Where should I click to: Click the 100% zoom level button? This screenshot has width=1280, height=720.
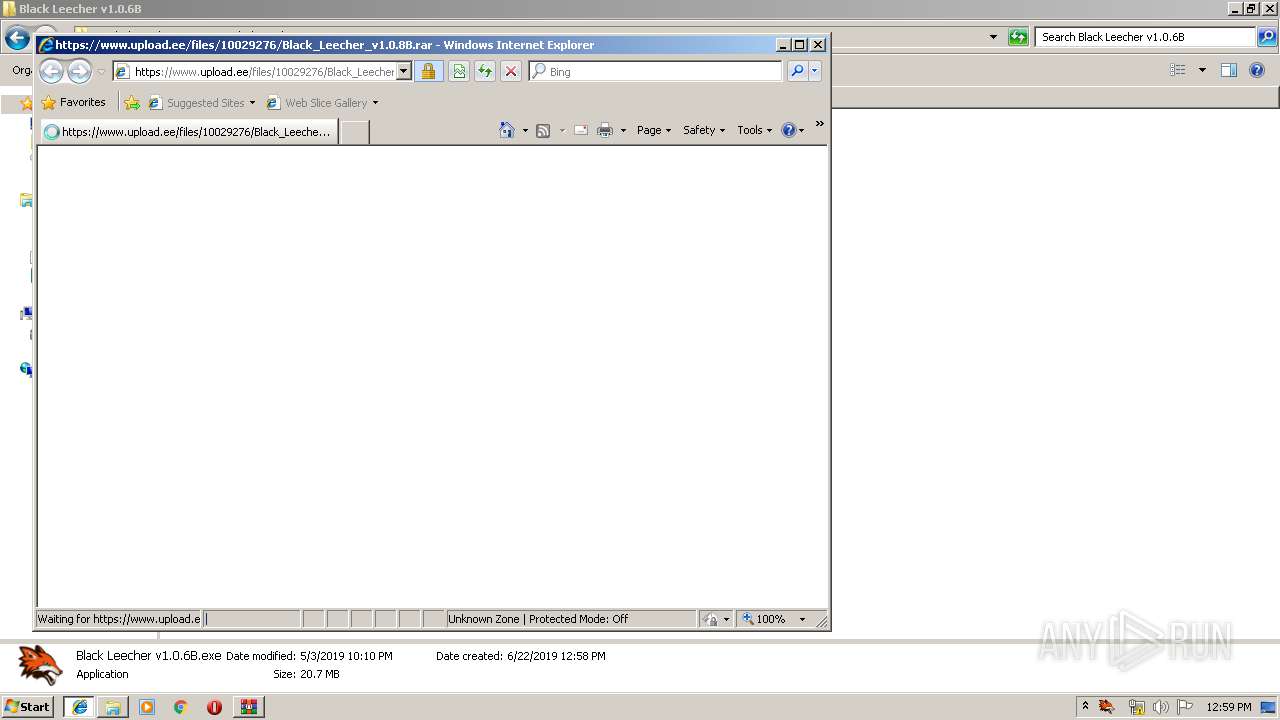click(764, 619)
